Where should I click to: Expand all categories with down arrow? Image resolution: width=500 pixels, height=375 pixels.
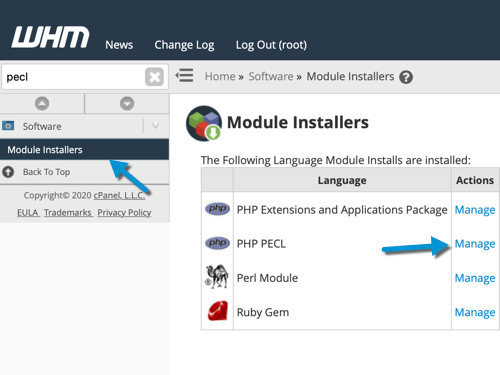click(x=127, y=104)
